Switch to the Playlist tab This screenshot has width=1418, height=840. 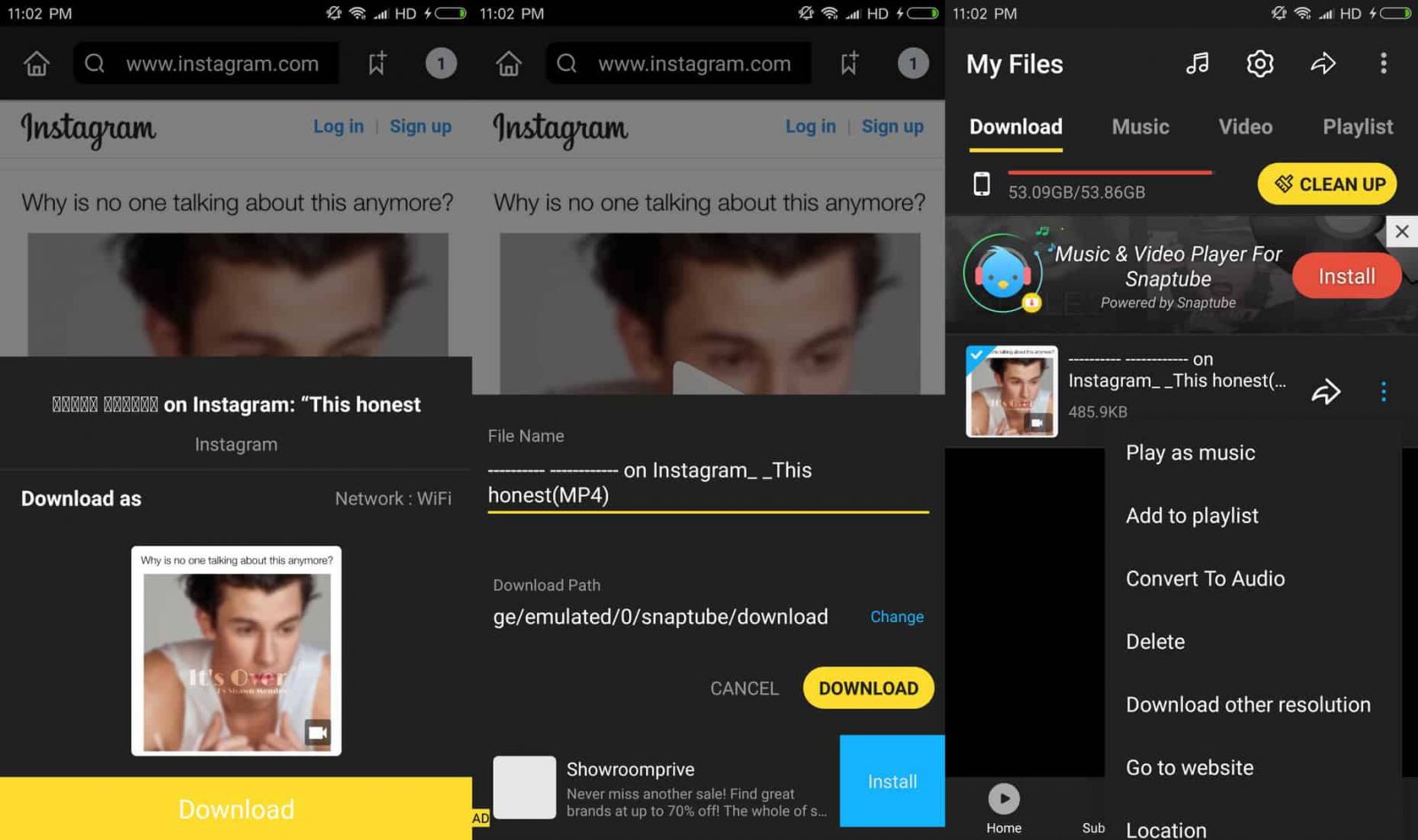click(1358, 127)
